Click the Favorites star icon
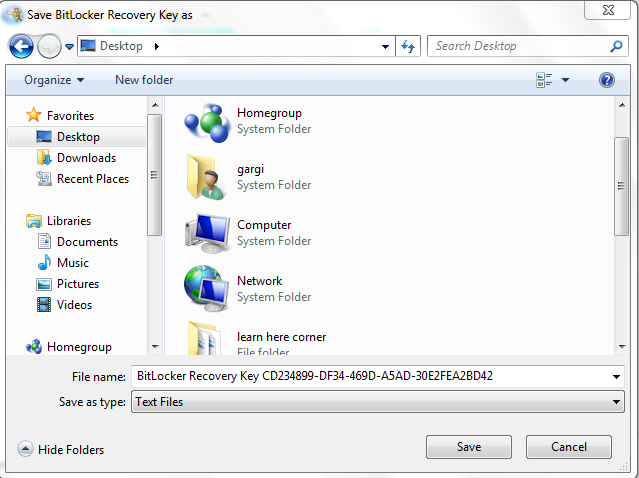The width and height of the screenshot is (639, 478). pyautogui.click(x=33, y=115)
